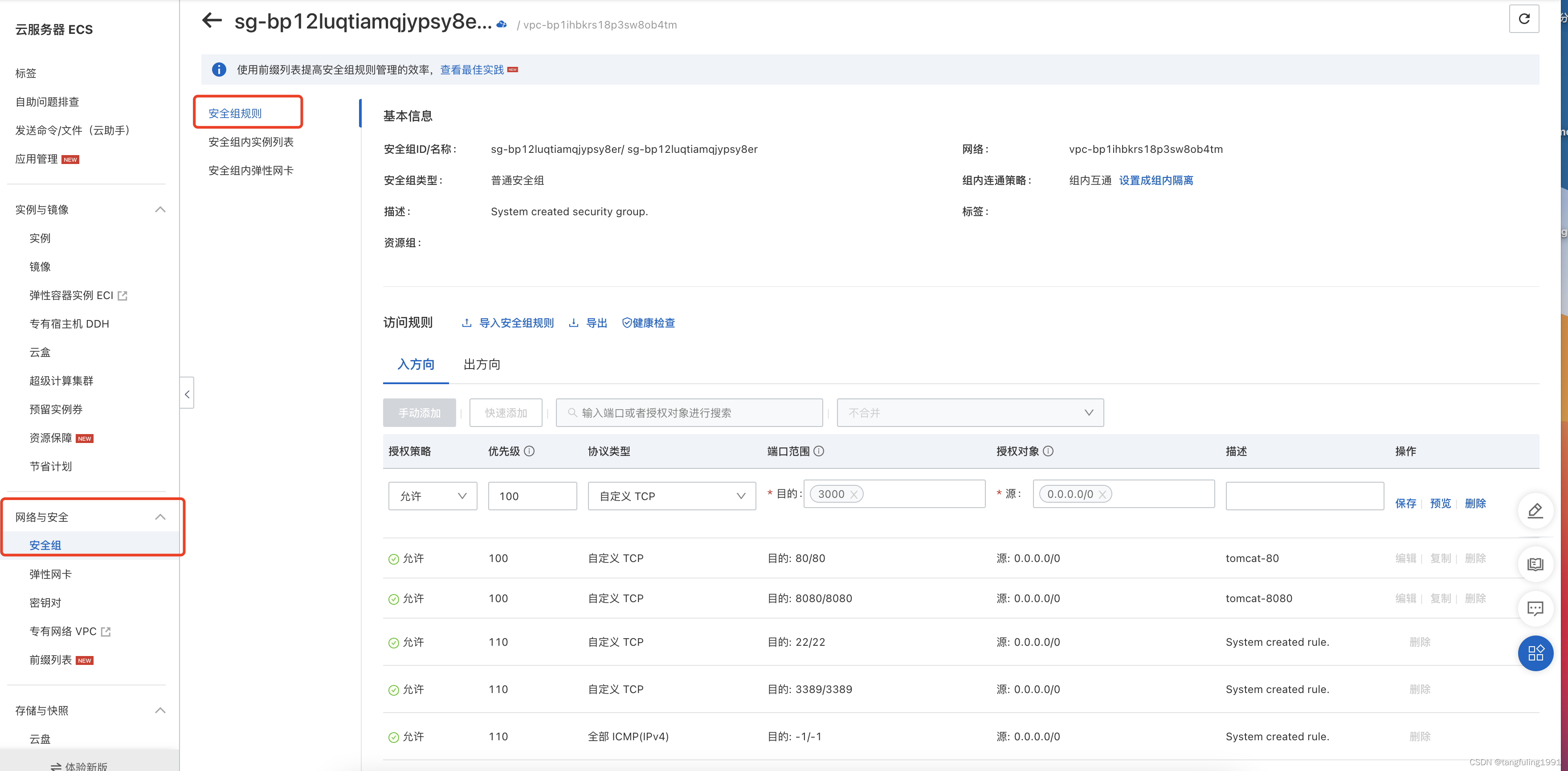The height and width of the screenshot is (771, 1568).
Task: Open the 自定义 TCP protocol dropdown
Action: 671,496
